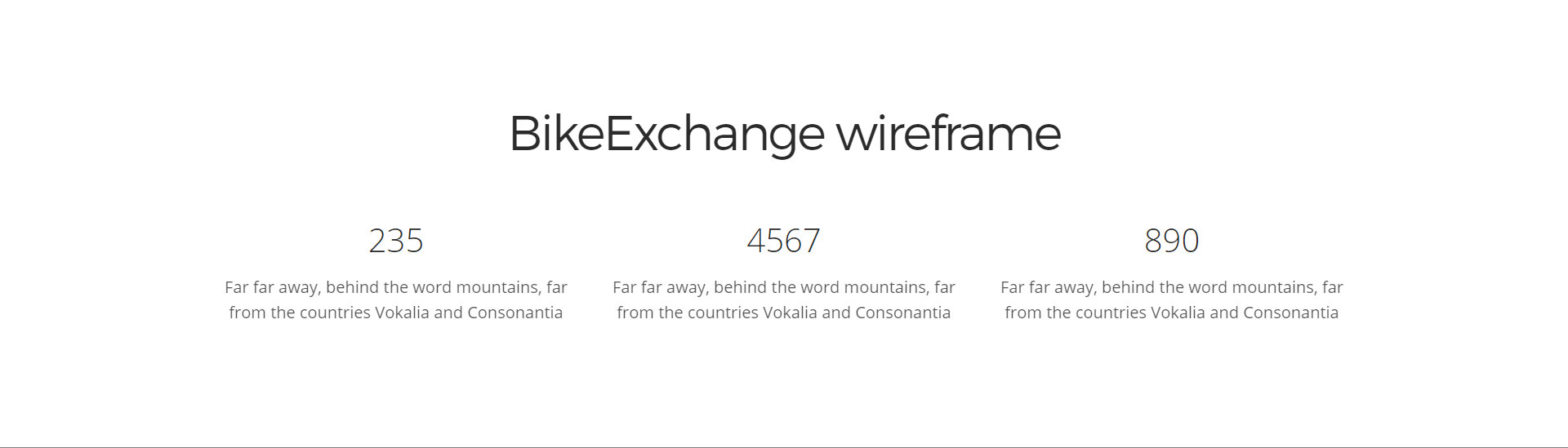This screenshot has height=448, width=1568.
Task: Click the word mountains under the 235 counter
Action: click(x=498, y=287)
